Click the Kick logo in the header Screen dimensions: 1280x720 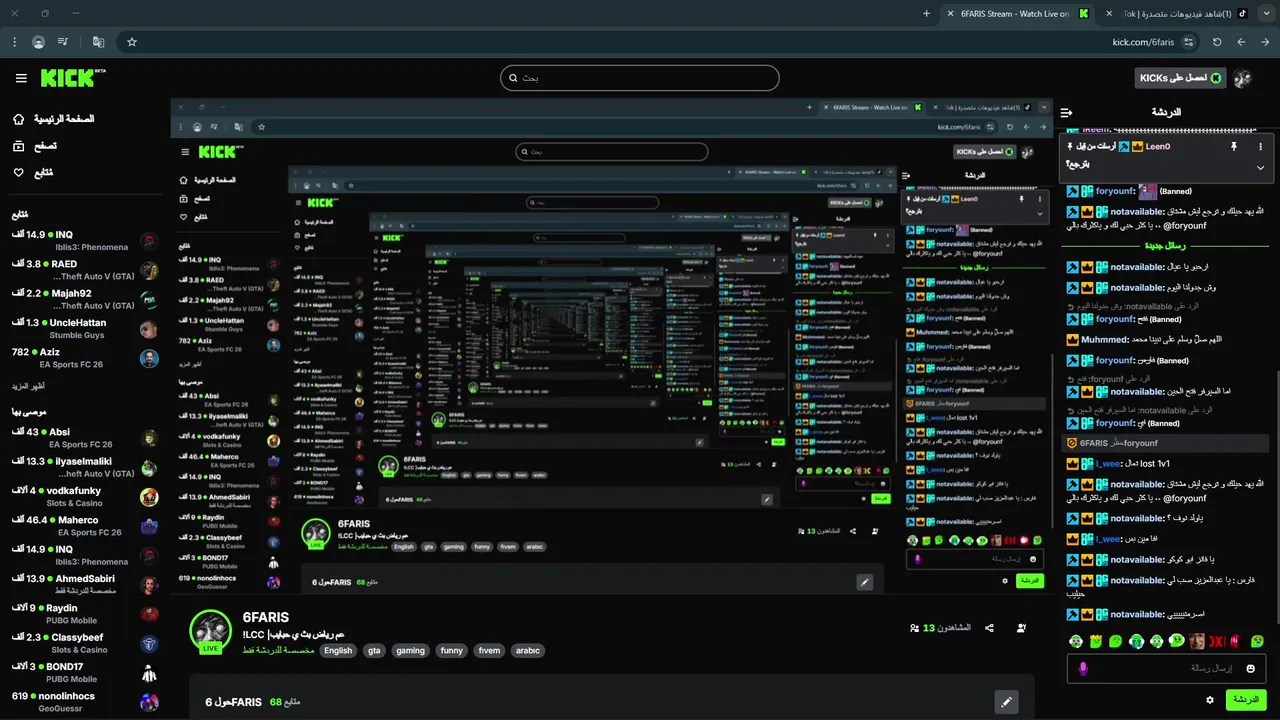[73, 78]
